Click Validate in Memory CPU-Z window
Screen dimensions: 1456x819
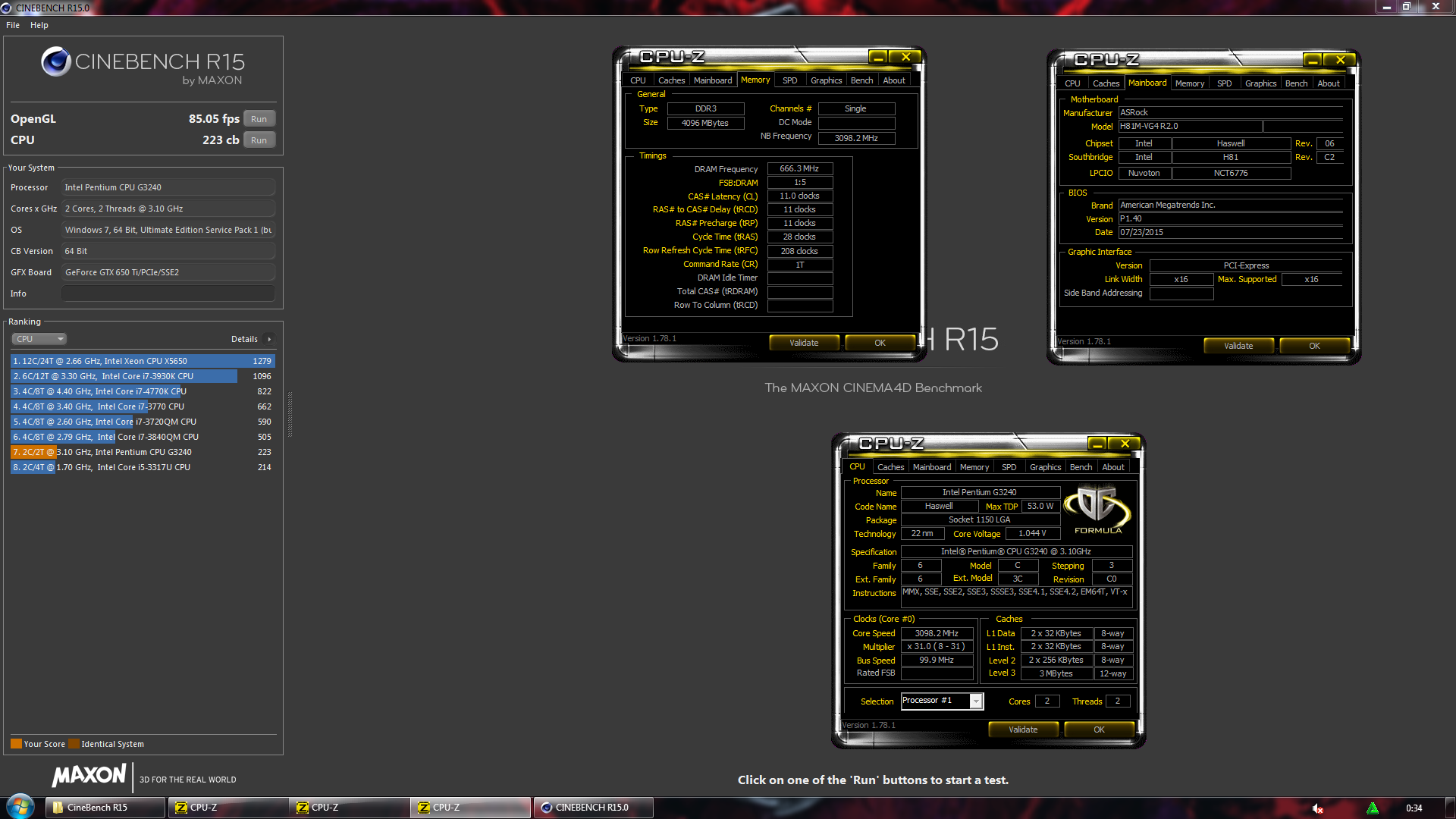point(804,343)
